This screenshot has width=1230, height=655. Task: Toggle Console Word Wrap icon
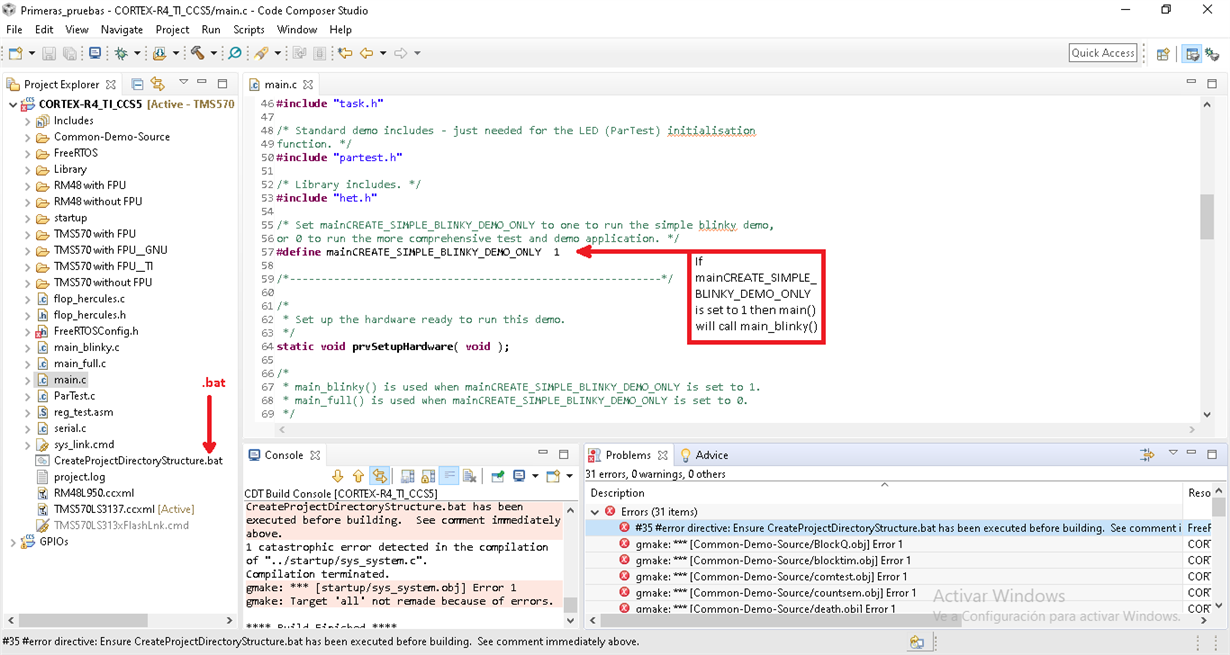(x=449, y=476)
